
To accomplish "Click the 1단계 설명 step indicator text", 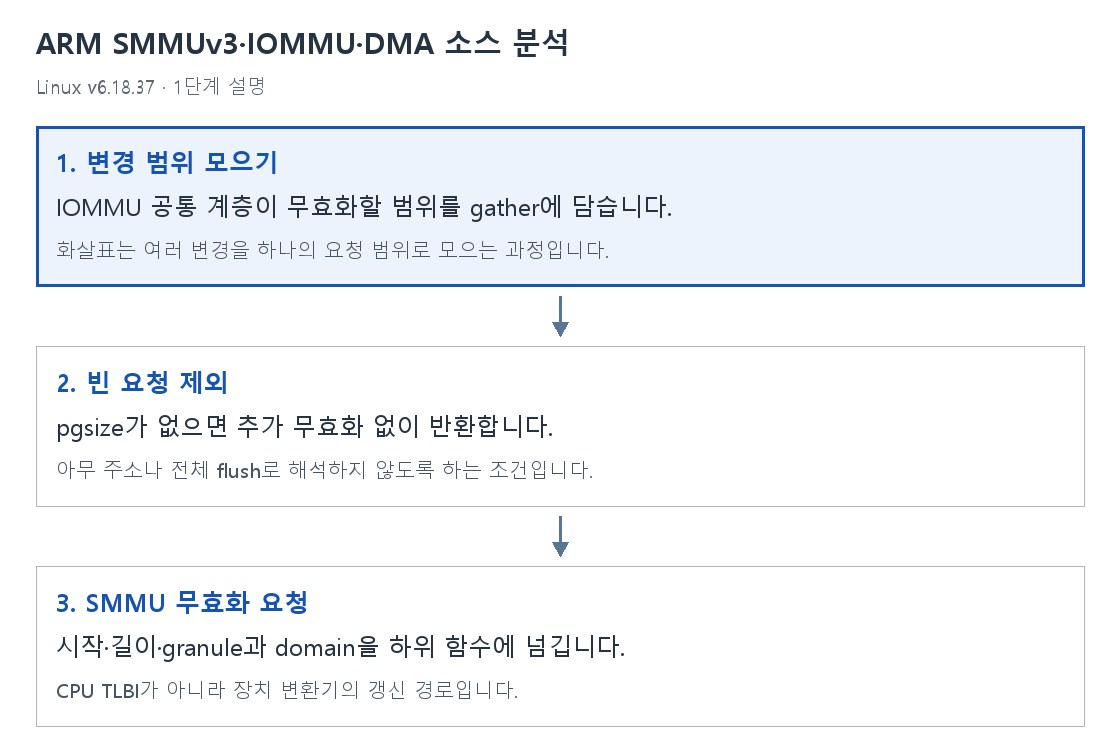I will tap(219, 86).
